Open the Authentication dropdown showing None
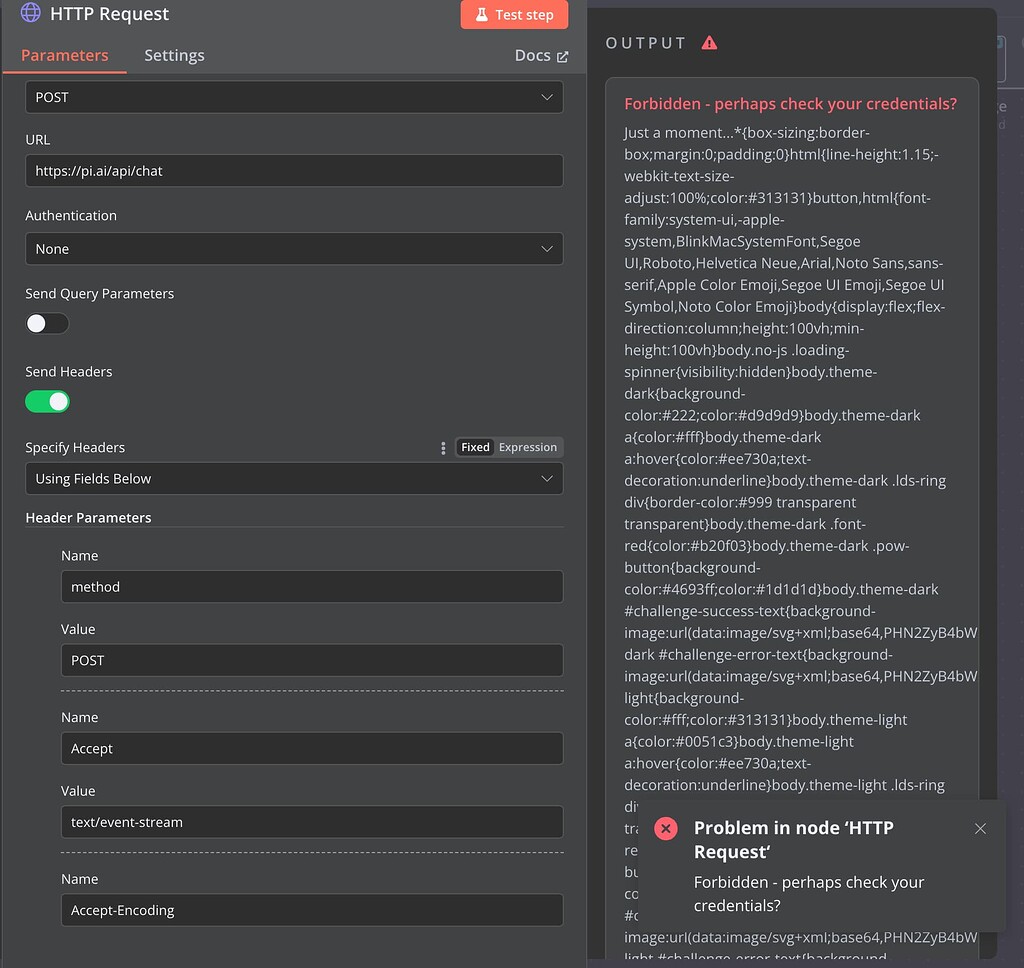1024x968 pixels. tap(294, 248)
